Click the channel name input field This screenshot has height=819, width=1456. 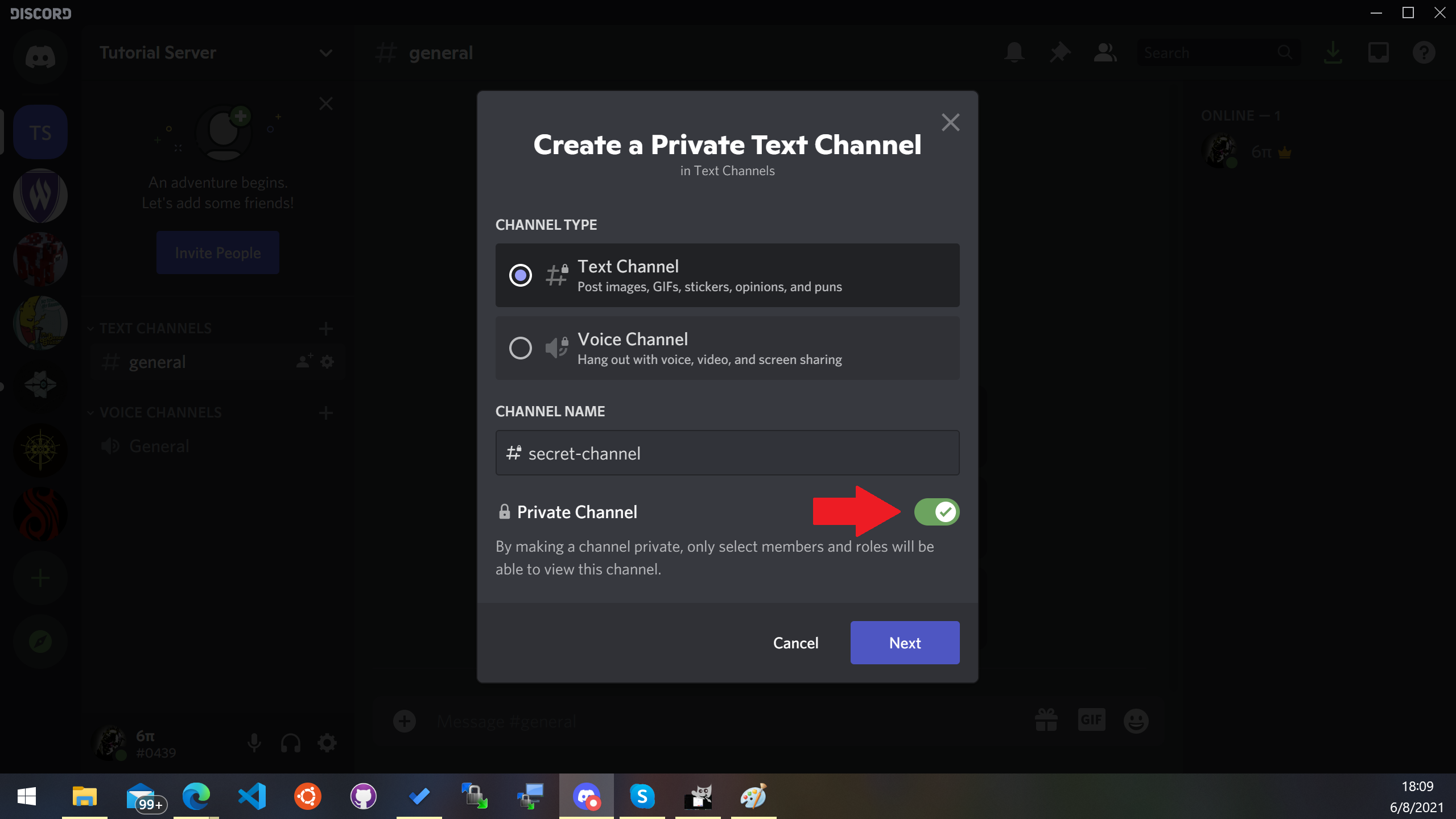click(727, 453)
